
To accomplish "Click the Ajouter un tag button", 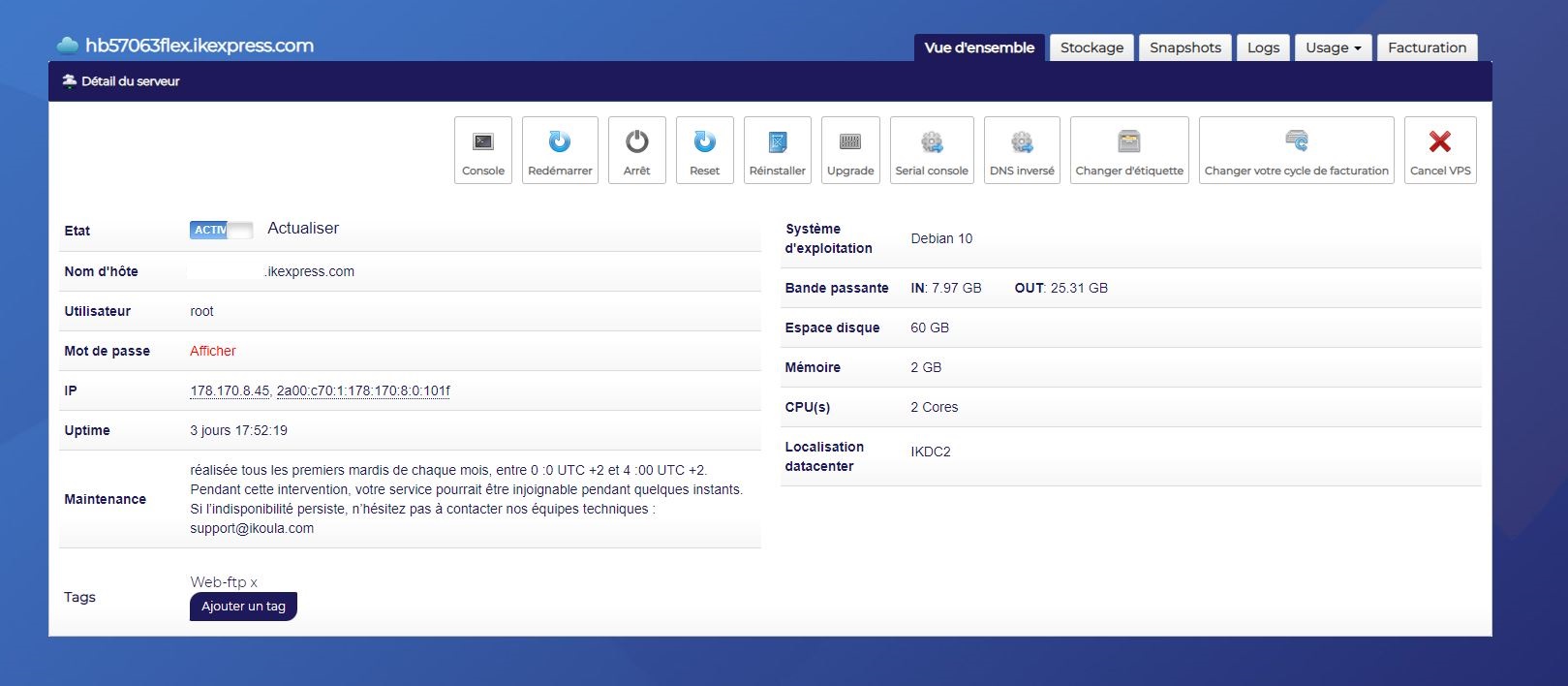I will pyautogui.click(x=243, y=607).
